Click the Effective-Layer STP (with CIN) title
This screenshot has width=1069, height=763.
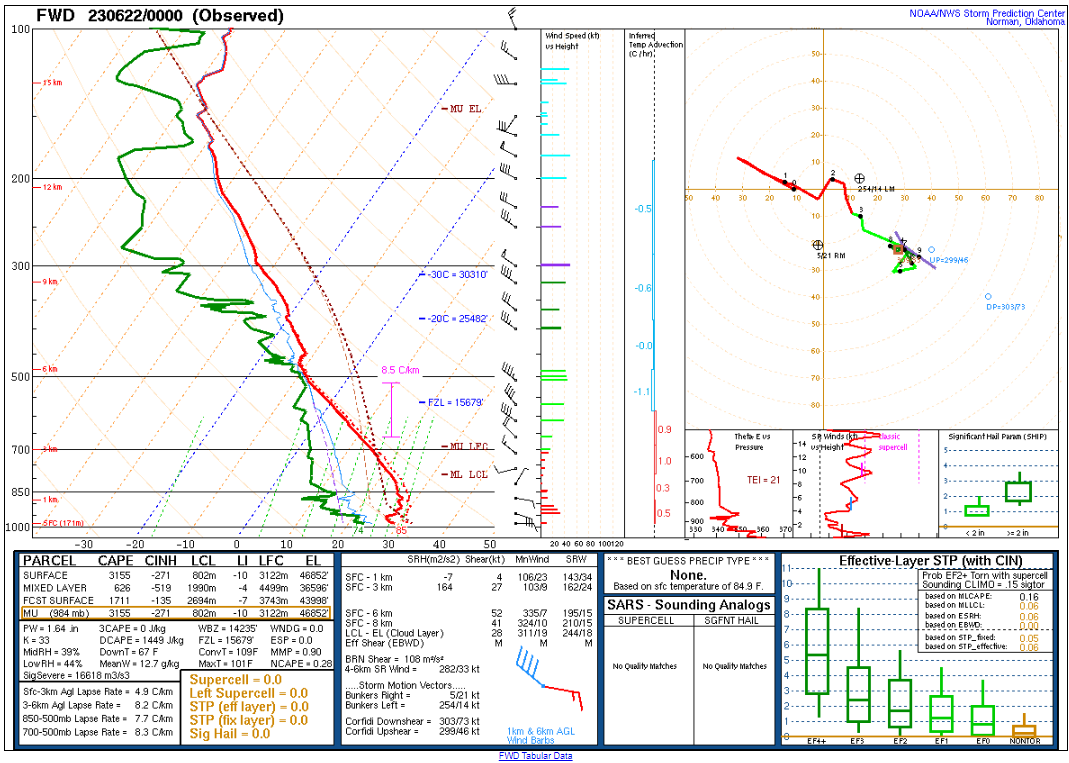[916, 561]
